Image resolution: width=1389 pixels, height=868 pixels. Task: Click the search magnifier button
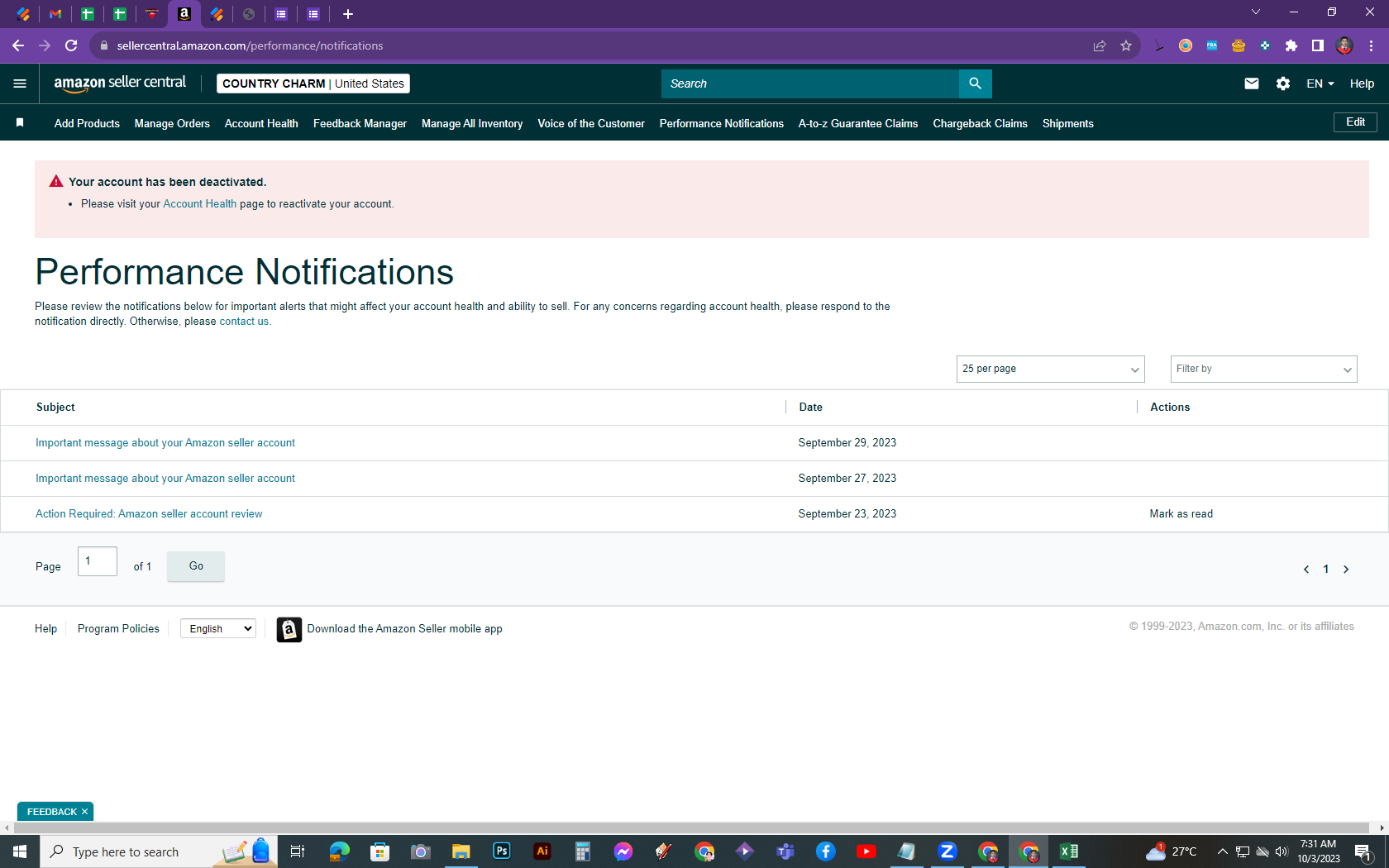point(976,83)
